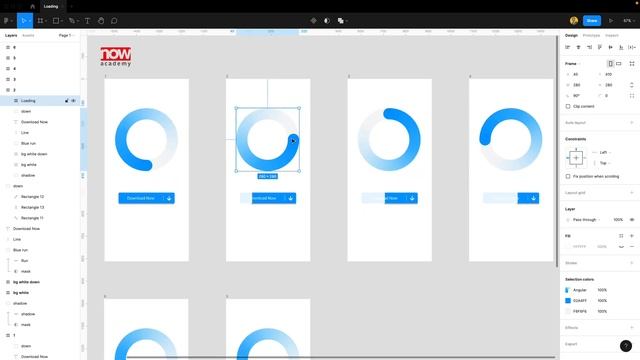Add Auto layout with plus

632,122
